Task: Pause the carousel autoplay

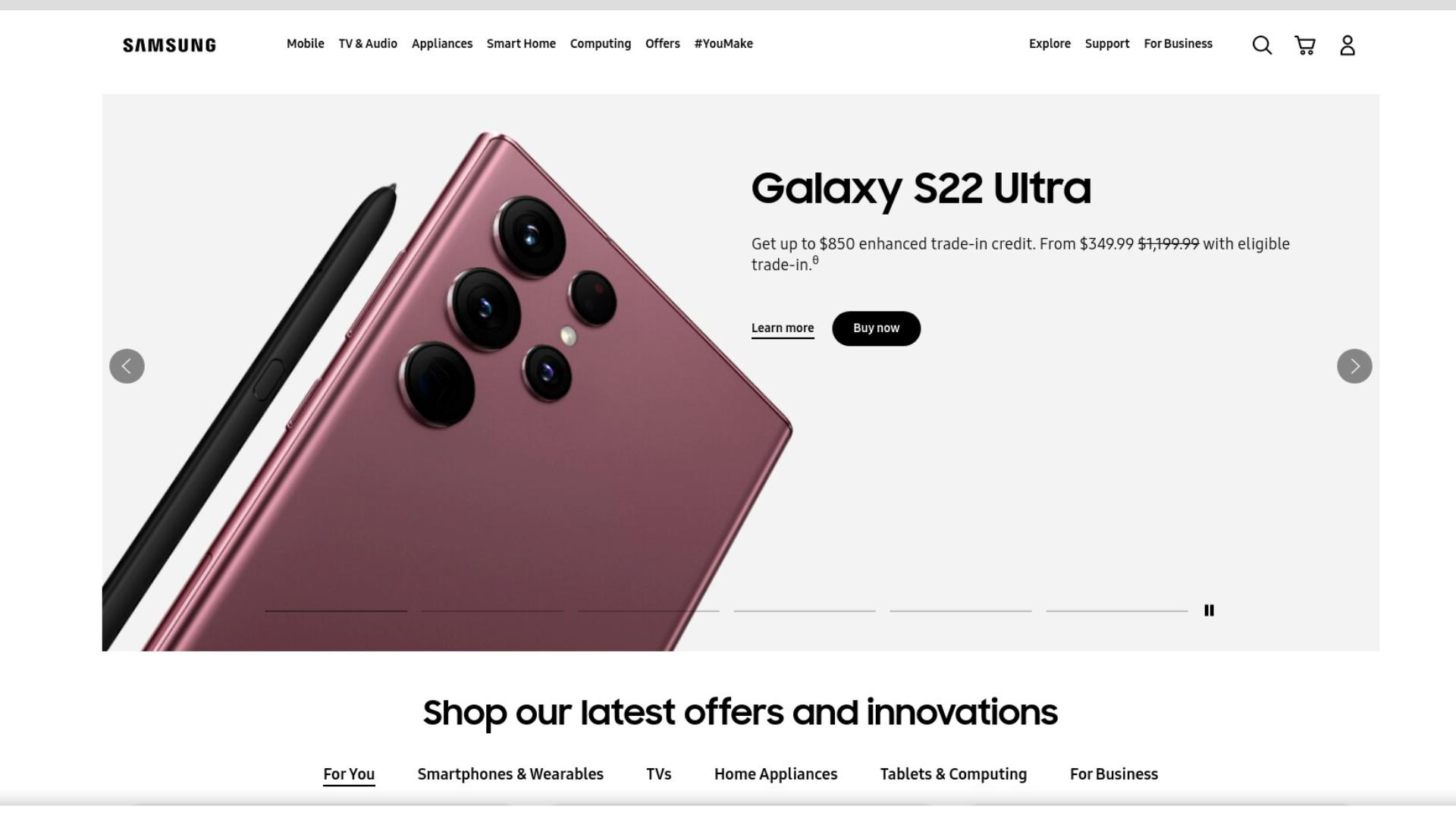Action: (x=1209, y=610)
